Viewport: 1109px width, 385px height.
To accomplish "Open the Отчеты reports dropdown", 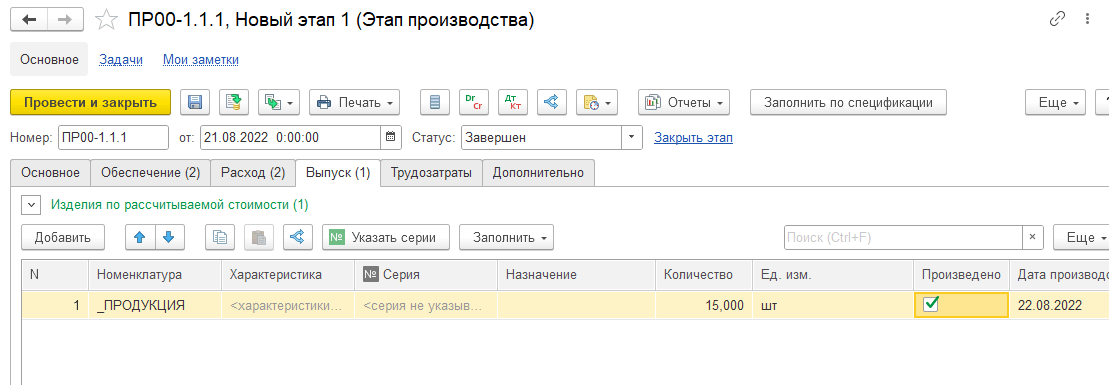I will point(683,103).
